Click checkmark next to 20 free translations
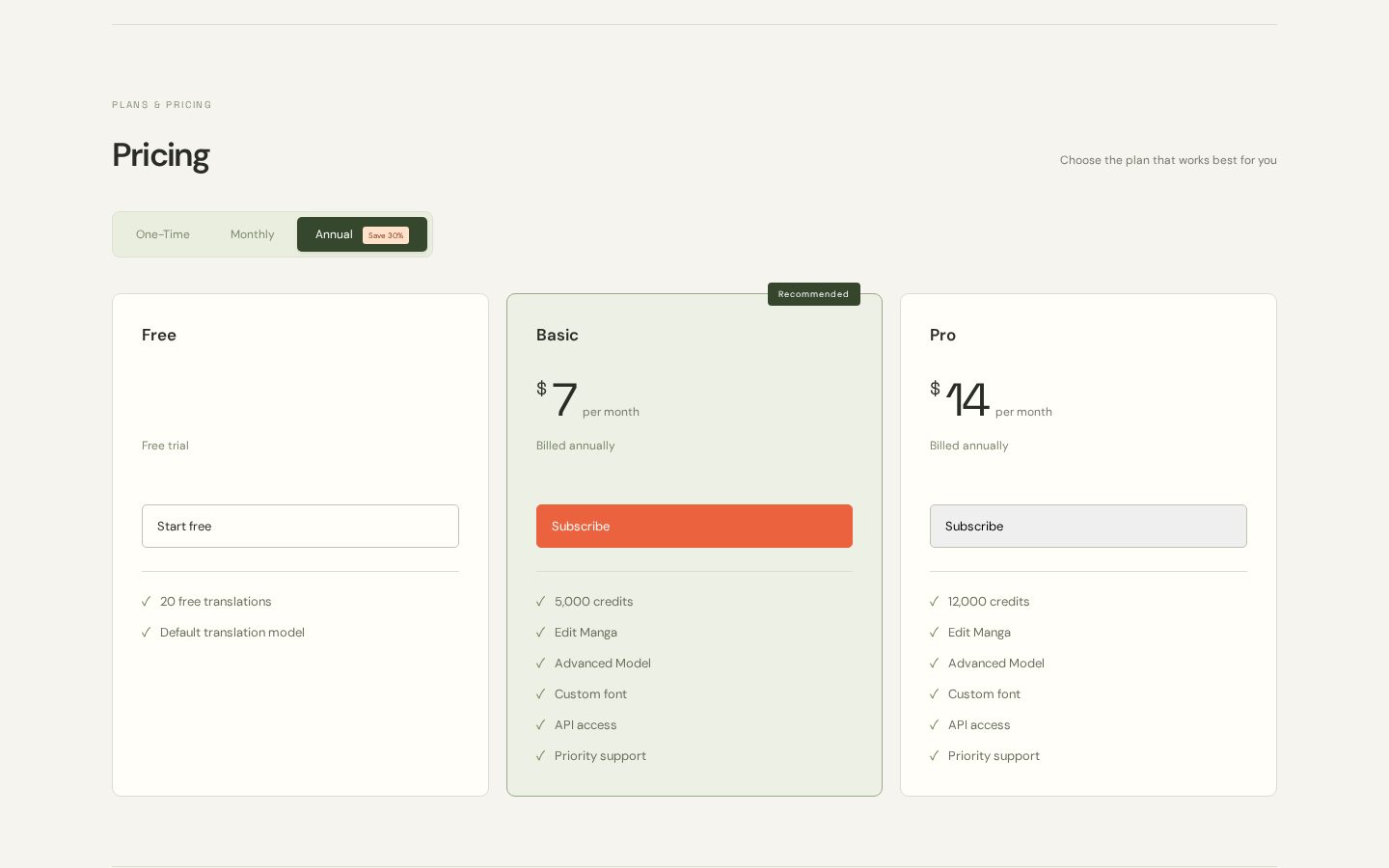This screenshot has height=868, width=1389. point(147,601)
